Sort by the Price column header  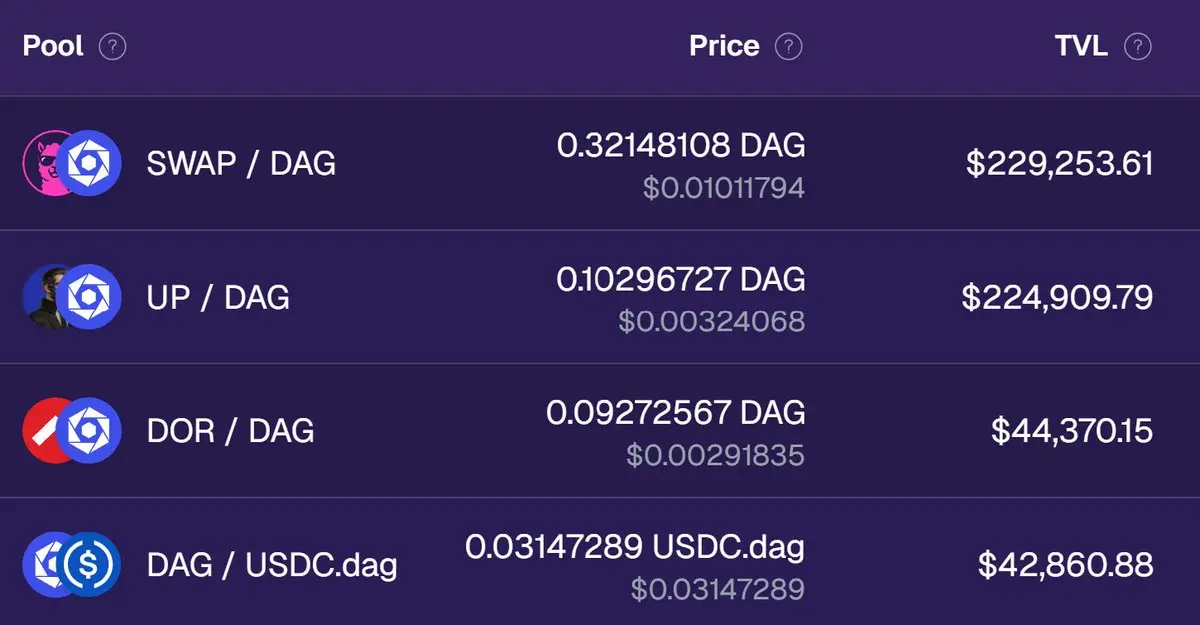724,46
